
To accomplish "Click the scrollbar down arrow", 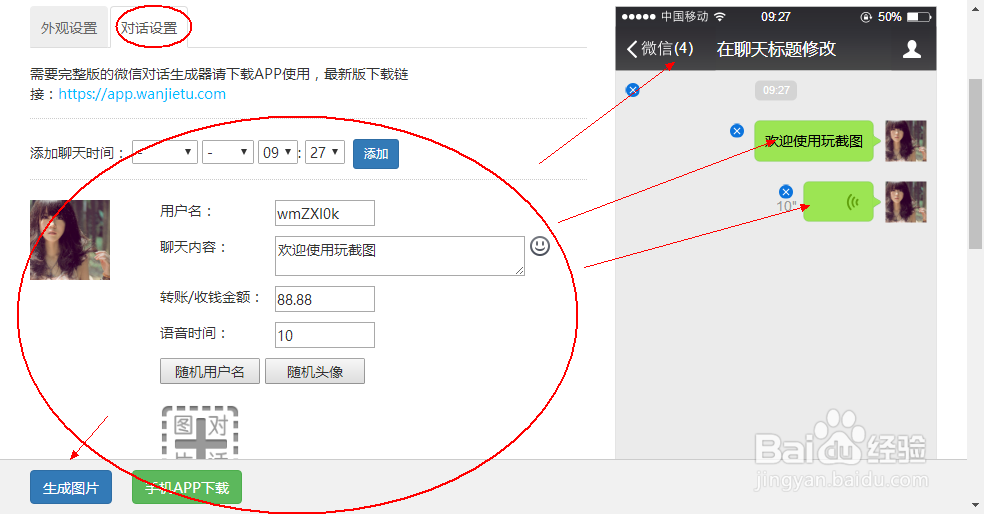I will [x=975, y=505].
